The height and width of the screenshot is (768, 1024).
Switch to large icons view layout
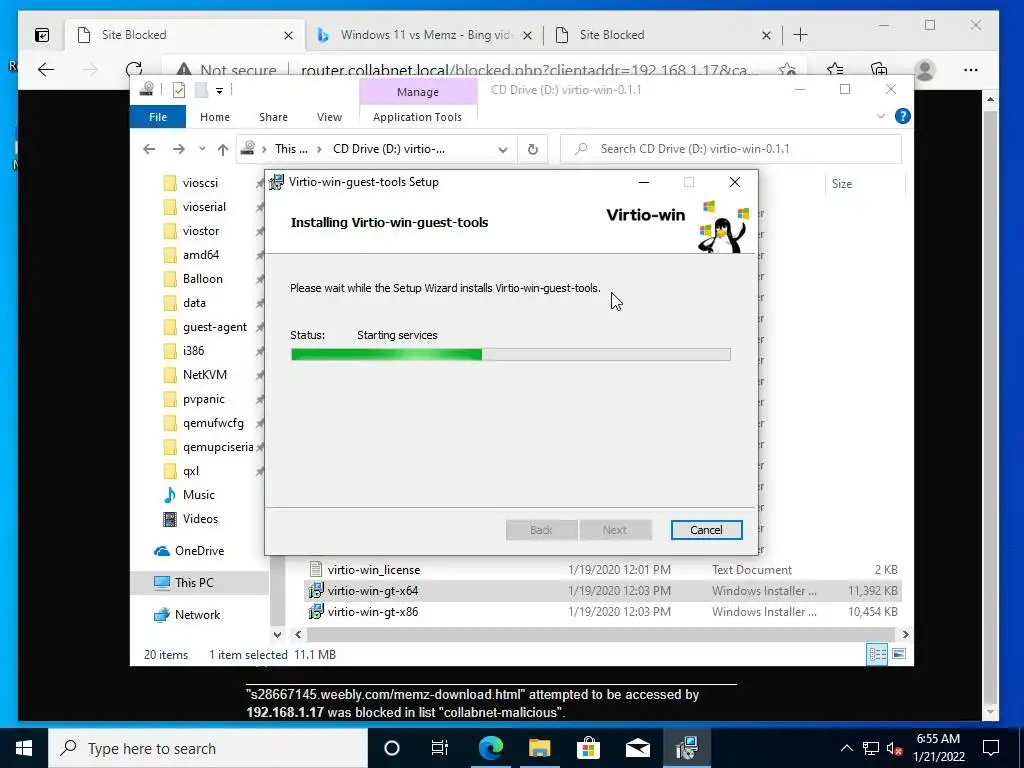pyautogui.click(x=899, y=654)
